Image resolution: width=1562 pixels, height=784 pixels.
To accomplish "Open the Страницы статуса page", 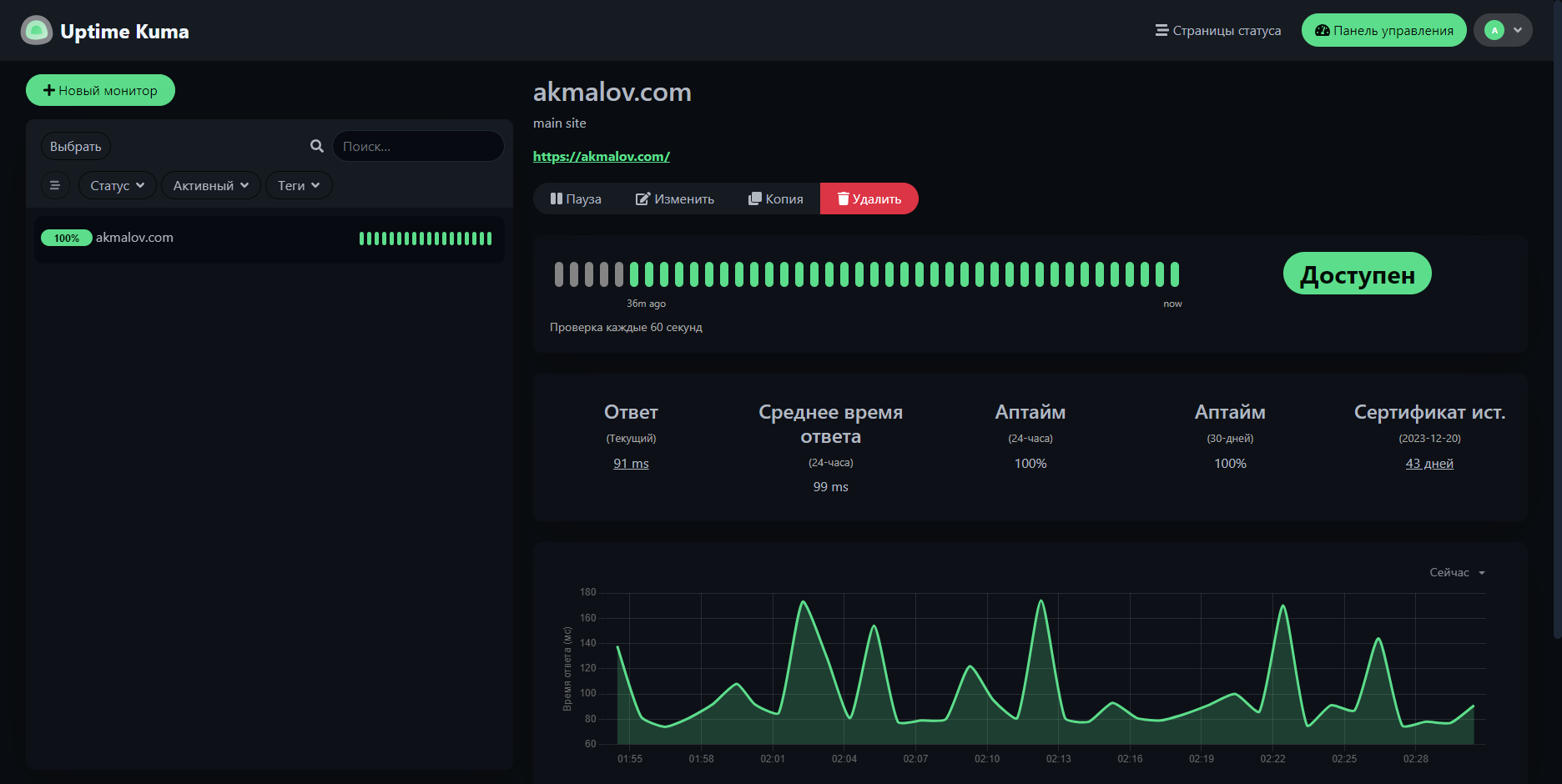I will [1218, 31].
